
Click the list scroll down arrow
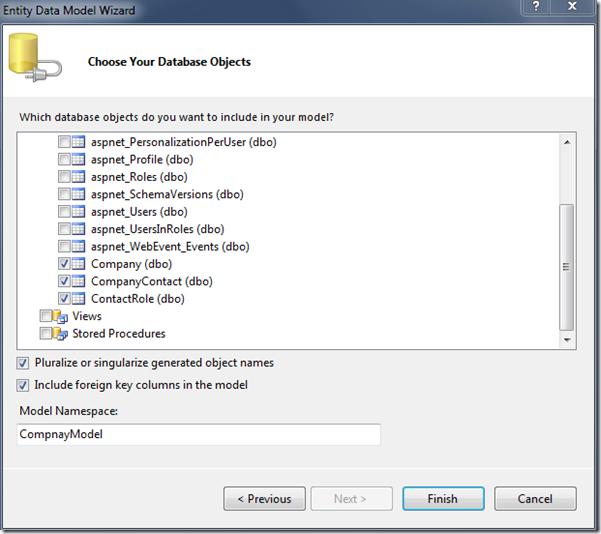click(x=567, y=340)
